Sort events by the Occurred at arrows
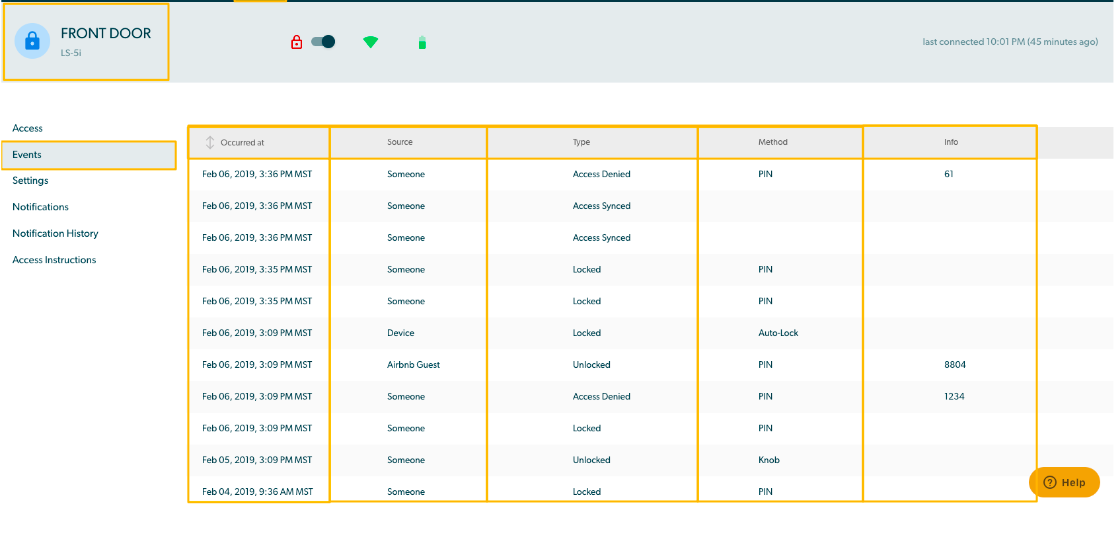Image resolution: width=1114 pixels, height=533 pixels. tap(210, 142)
